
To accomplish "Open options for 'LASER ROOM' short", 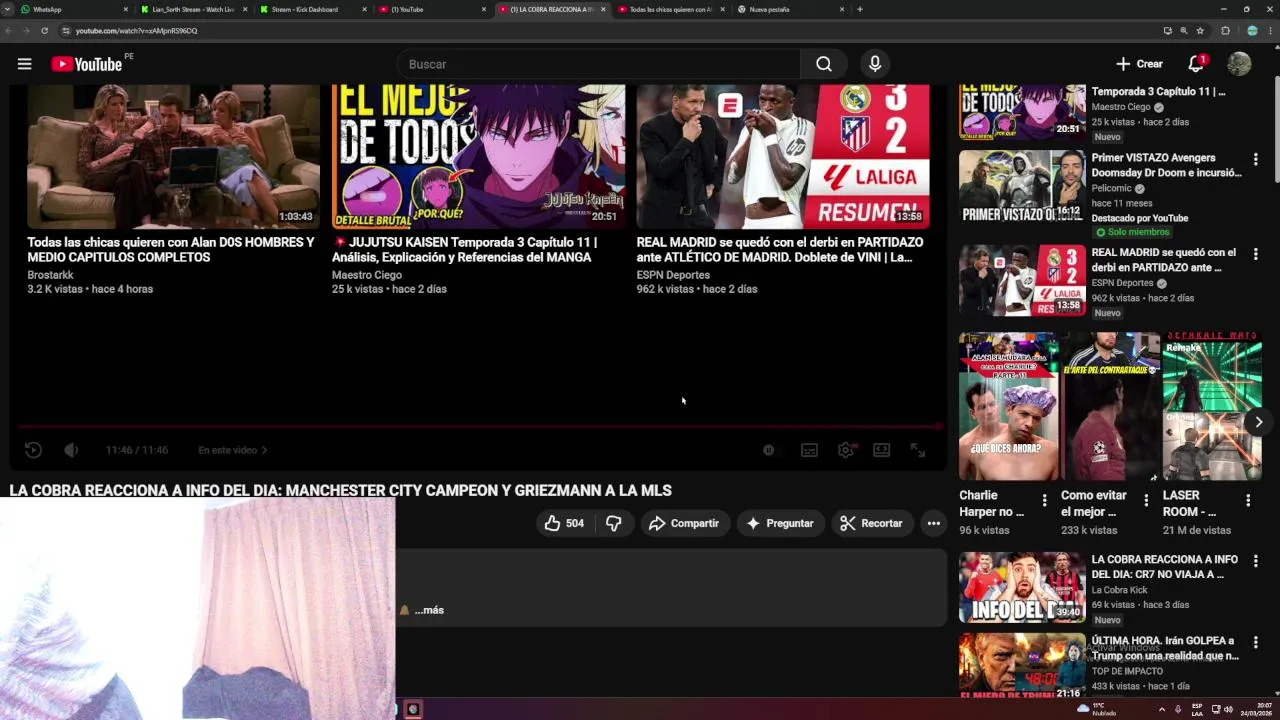I will click(x=1248, y=500).
